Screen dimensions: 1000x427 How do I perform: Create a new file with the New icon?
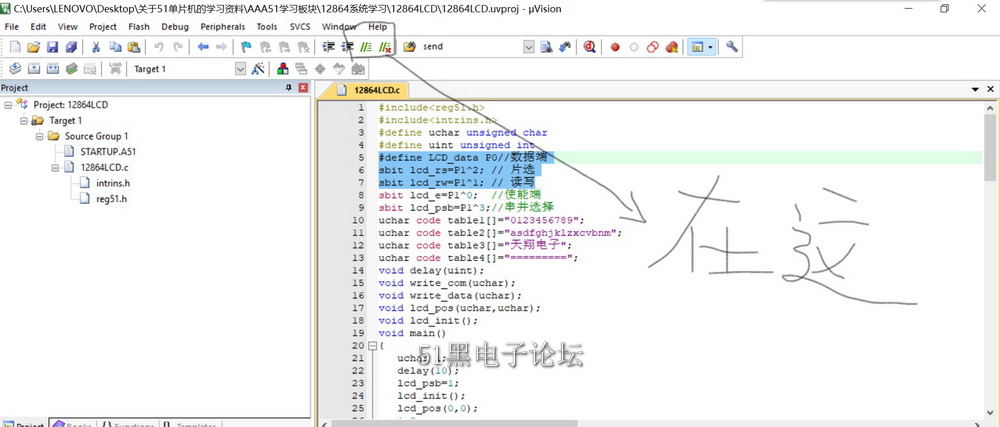click(x=15, y=47)
